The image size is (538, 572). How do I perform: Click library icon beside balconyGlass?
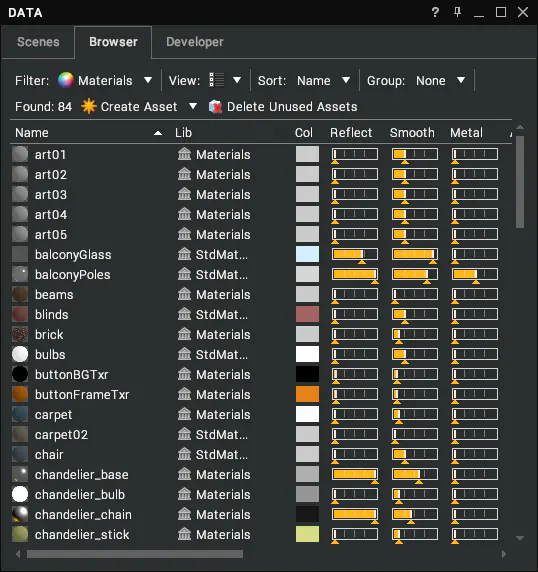184,254
